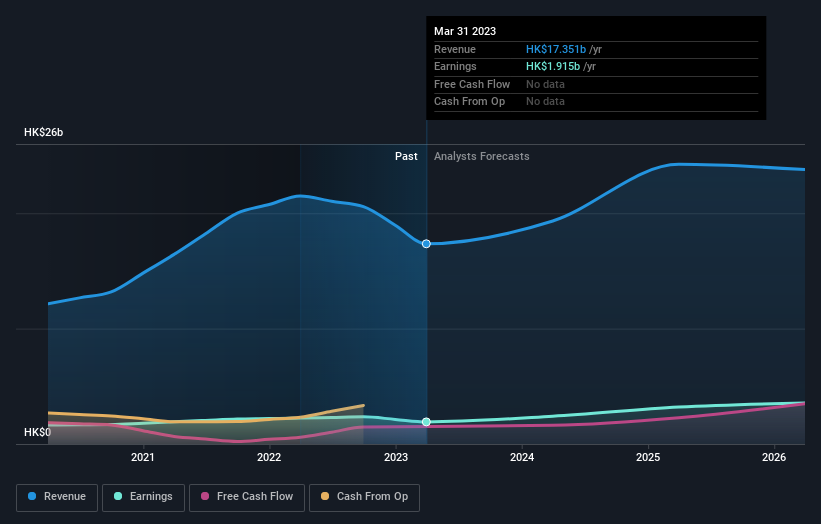
Task: Click the blue Revenue legend dot
Action: click(x=32, y=496)
